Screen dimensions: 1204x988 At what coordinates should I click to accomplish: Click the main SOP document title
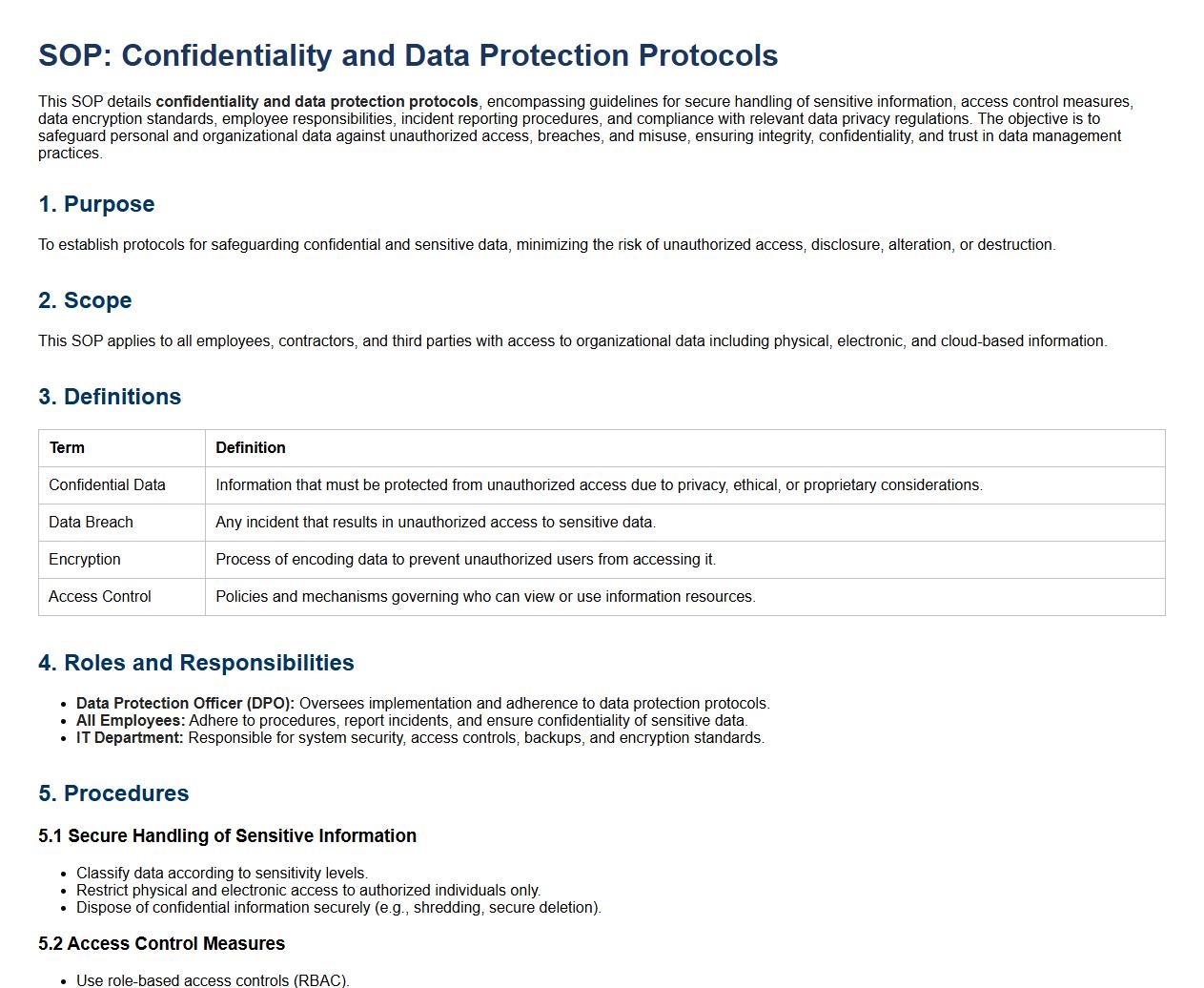click(408, 55)
